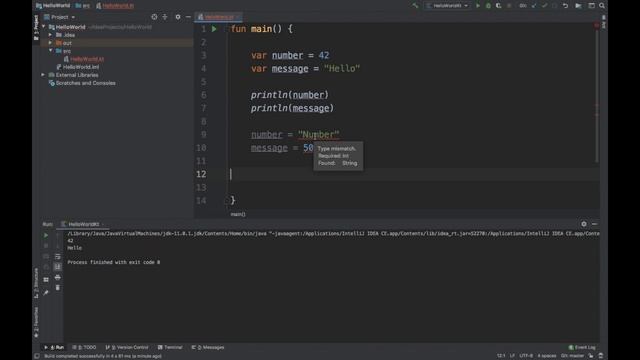Click the Build project hammer icon
This screenshot has height=360, width=640.
(x=415, y=6)
